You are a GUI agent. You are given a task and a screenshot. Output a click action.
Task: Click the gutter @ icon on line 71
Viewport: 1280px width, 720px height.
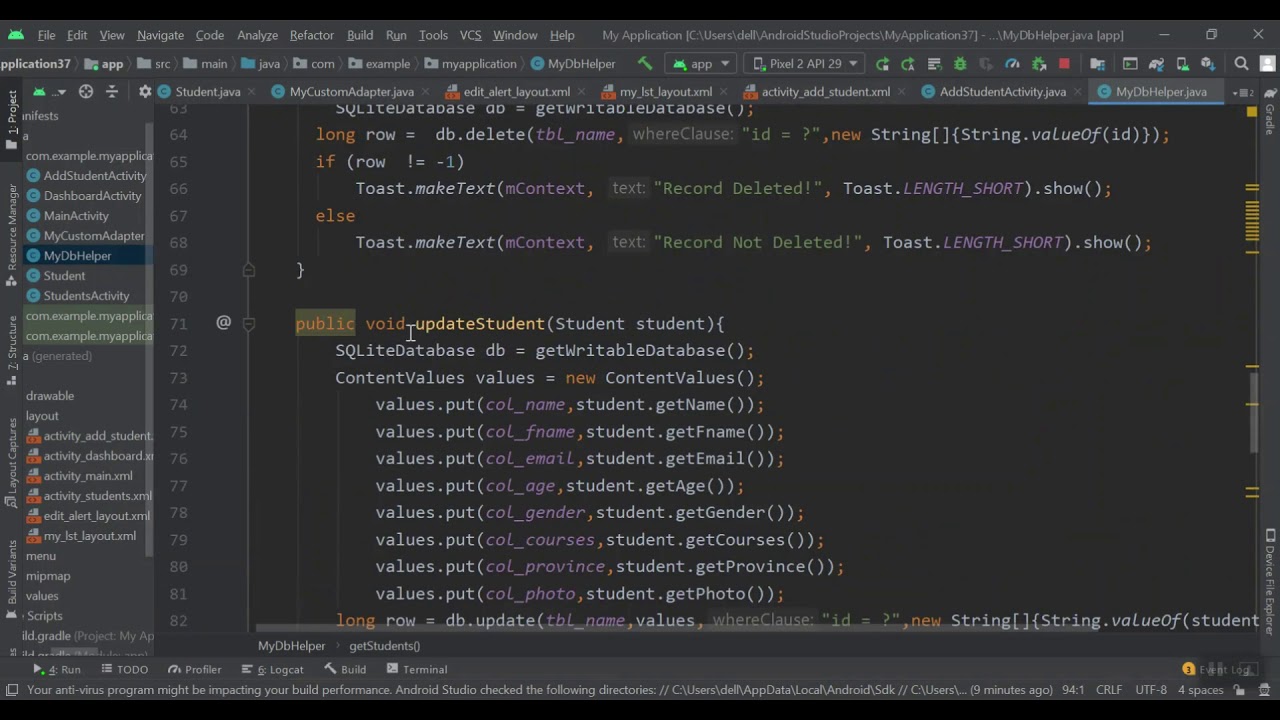(x=223, y=322)
